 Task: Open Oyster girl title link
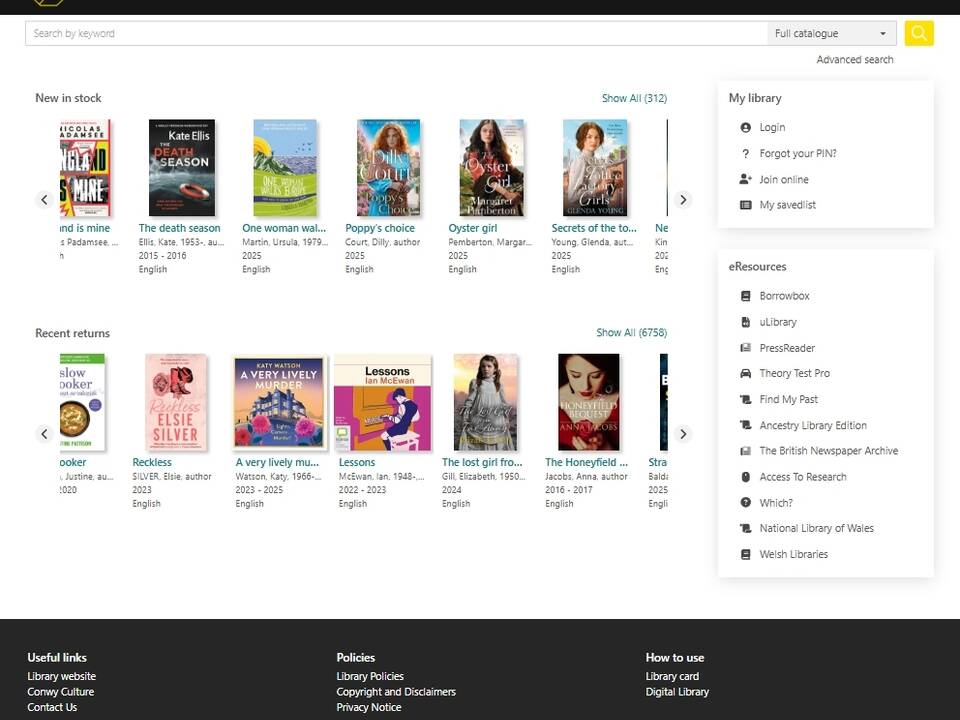tap(473, 228)
